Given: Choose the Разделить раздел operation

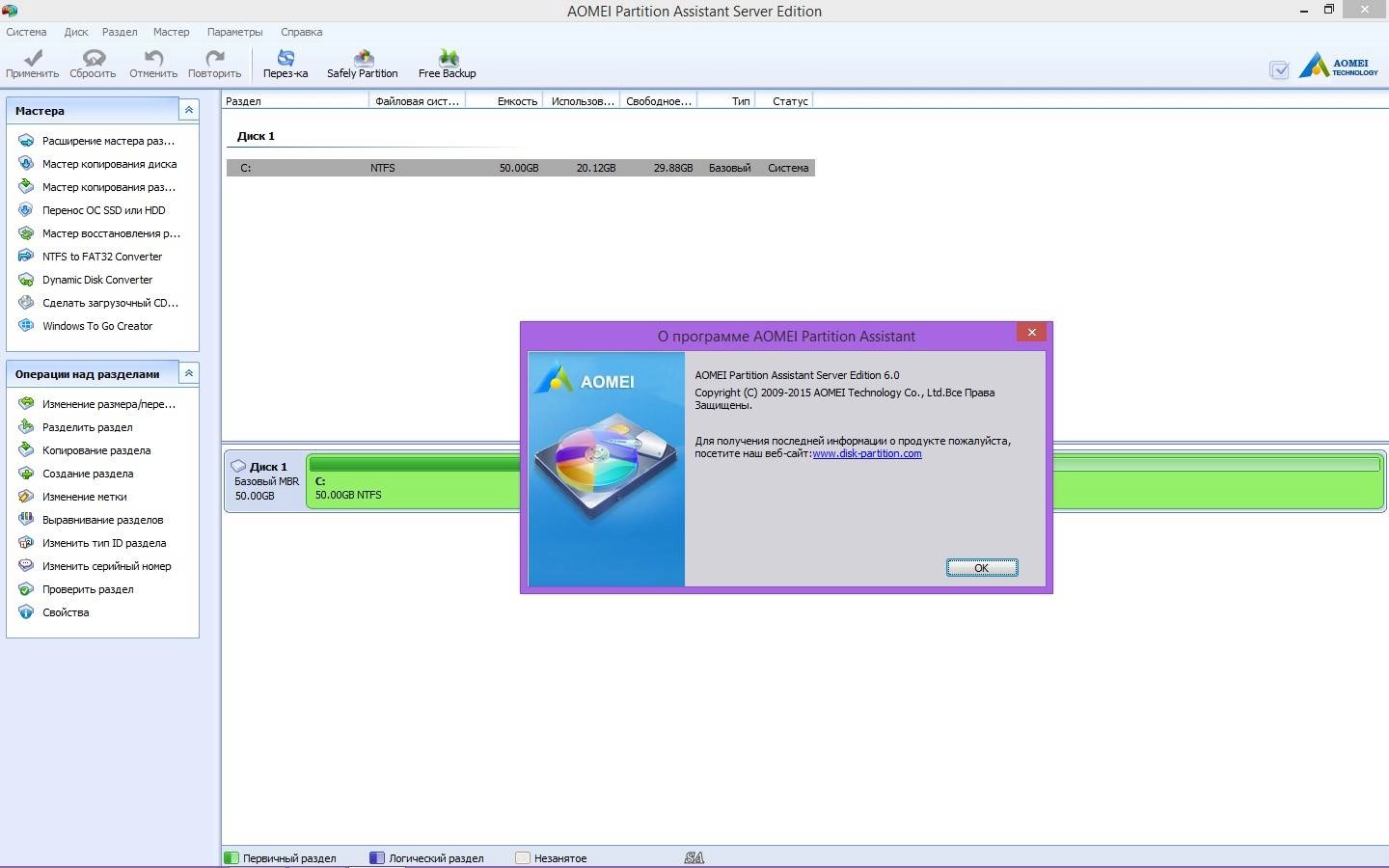Looking at the screenshot, I should tap(76, 427).
